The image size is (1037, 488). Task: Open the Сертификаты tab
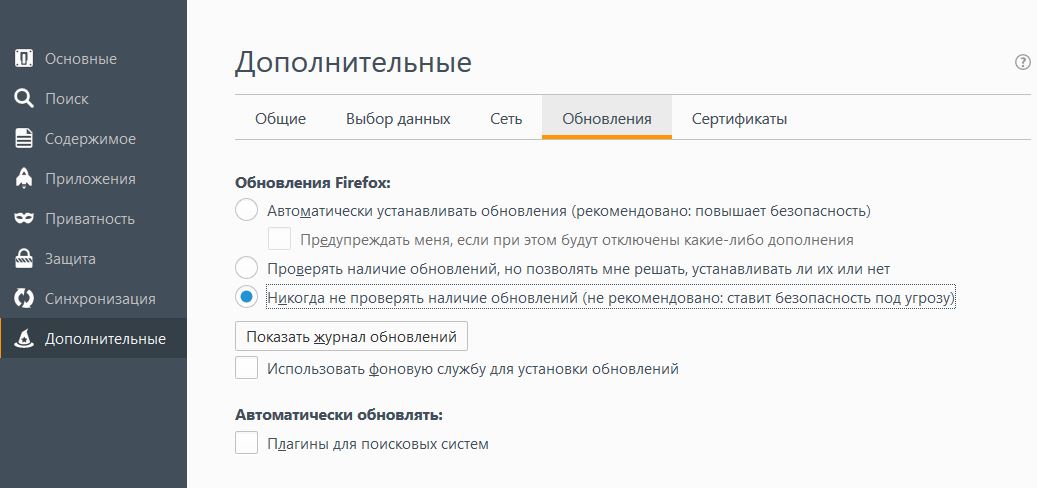tap(739, 118)
